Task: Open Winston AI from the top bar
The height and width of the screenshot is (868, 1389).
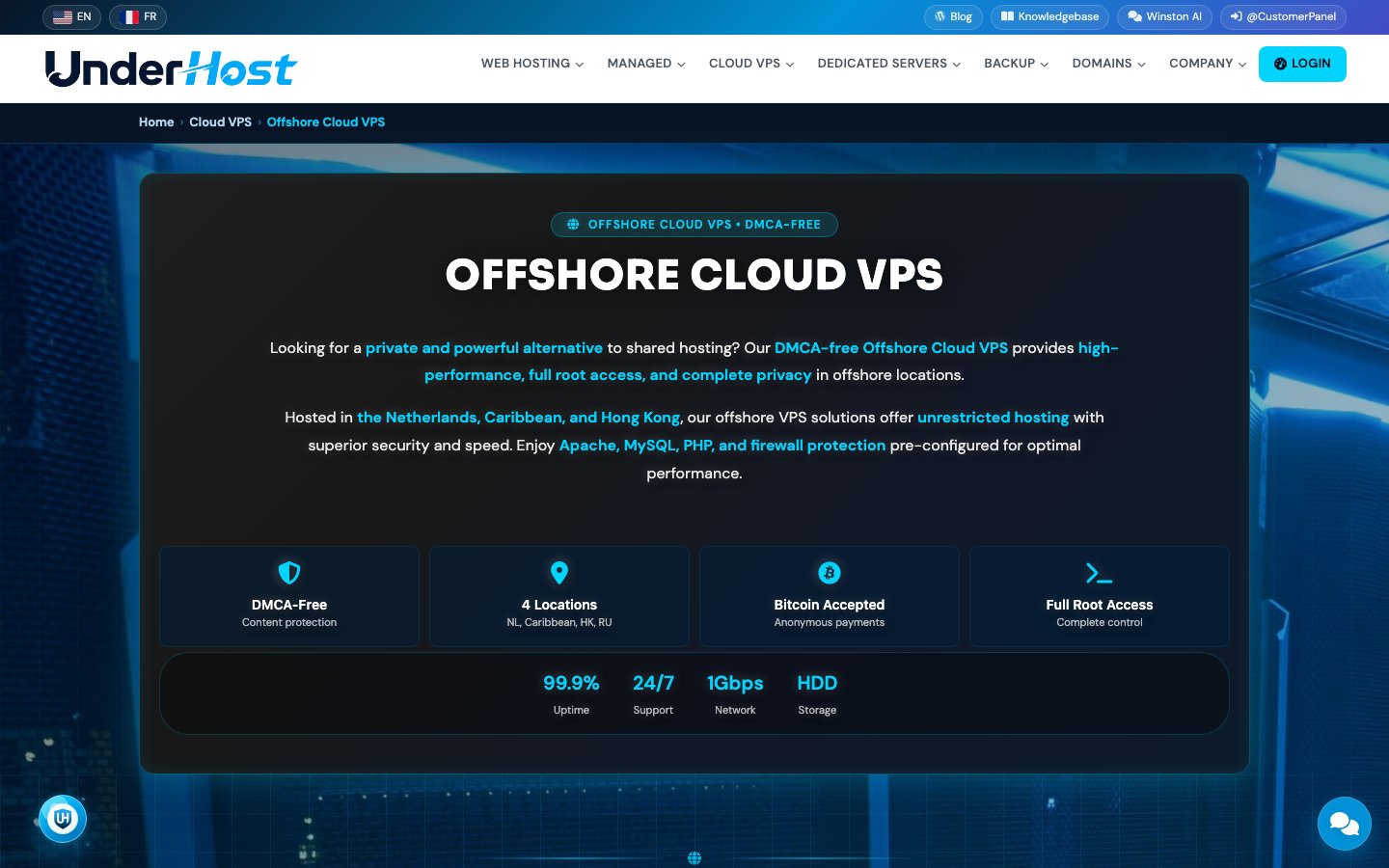Action: (1164, 17)
